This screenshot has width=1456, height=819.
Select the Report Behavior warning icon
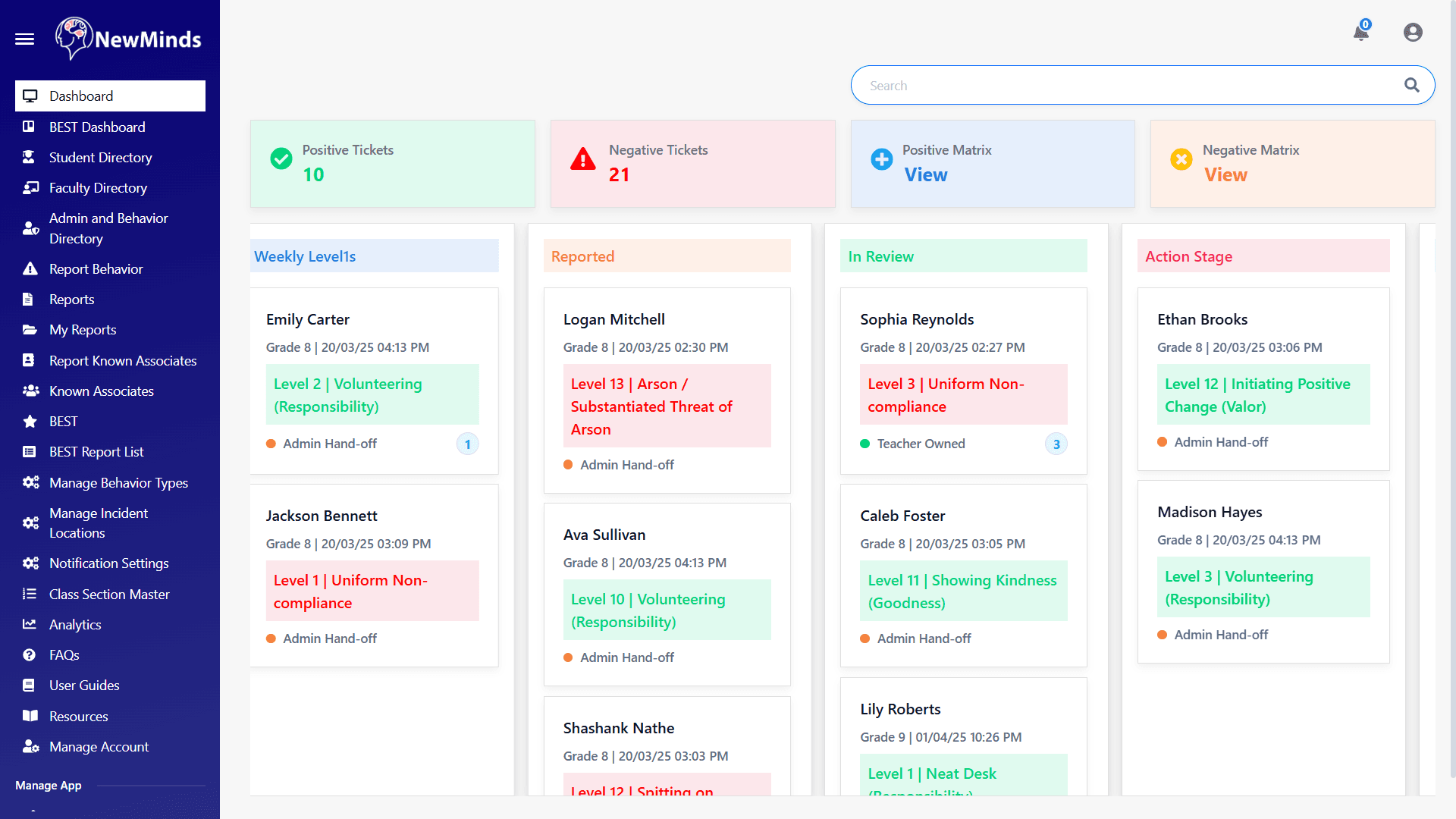(30, 268)
